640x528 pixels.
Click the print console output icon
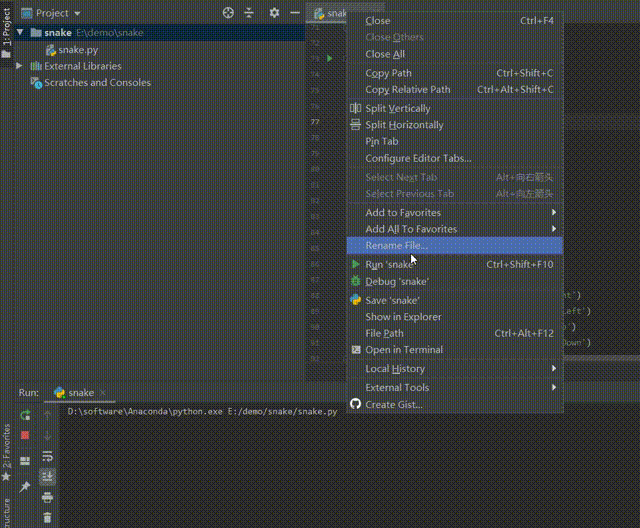(x=47, y=497)
